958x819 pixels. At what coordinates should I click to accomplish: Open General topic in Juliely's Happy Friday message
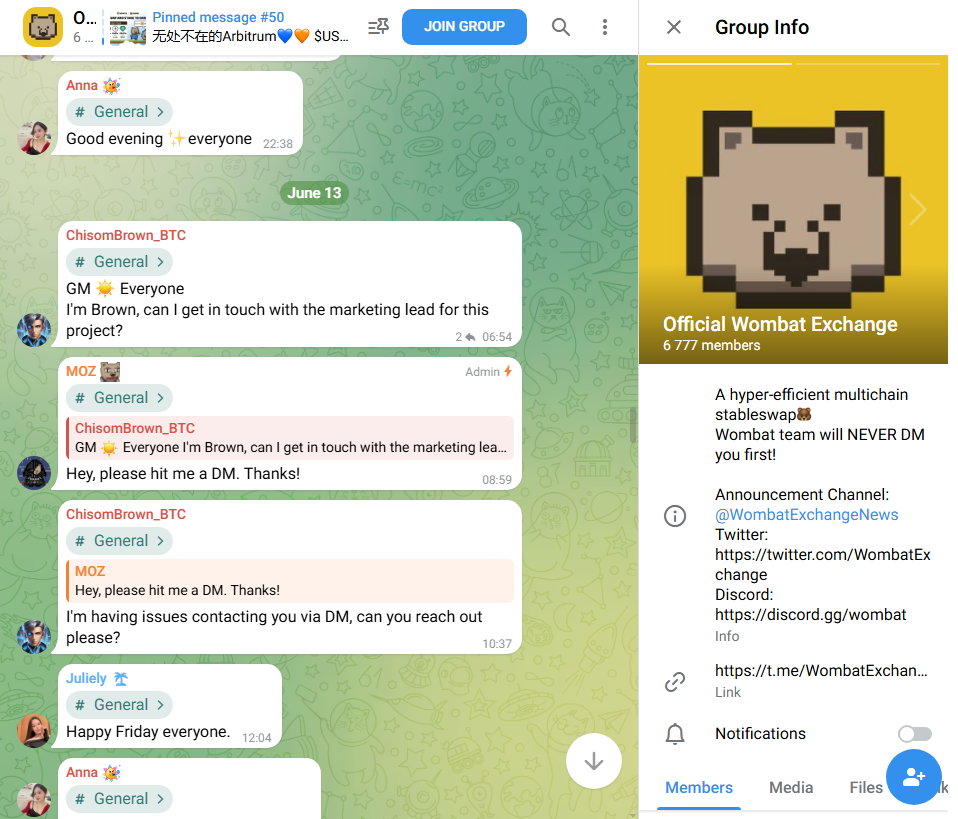pyautogui.click(x=119, y=705)
